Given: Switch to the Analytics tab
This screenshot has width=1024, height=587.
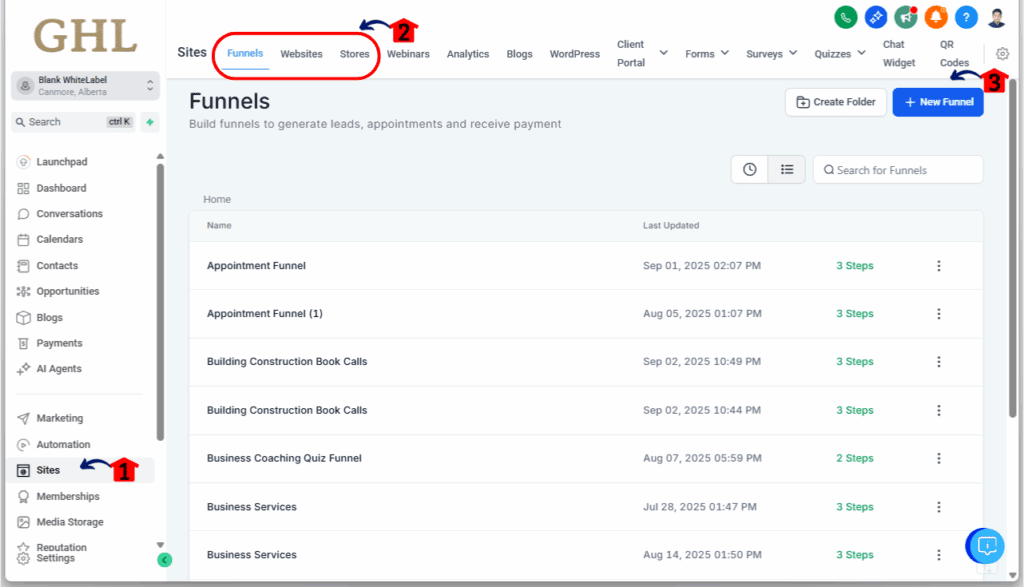Looking at the screenshot, I should click(468, 54).
